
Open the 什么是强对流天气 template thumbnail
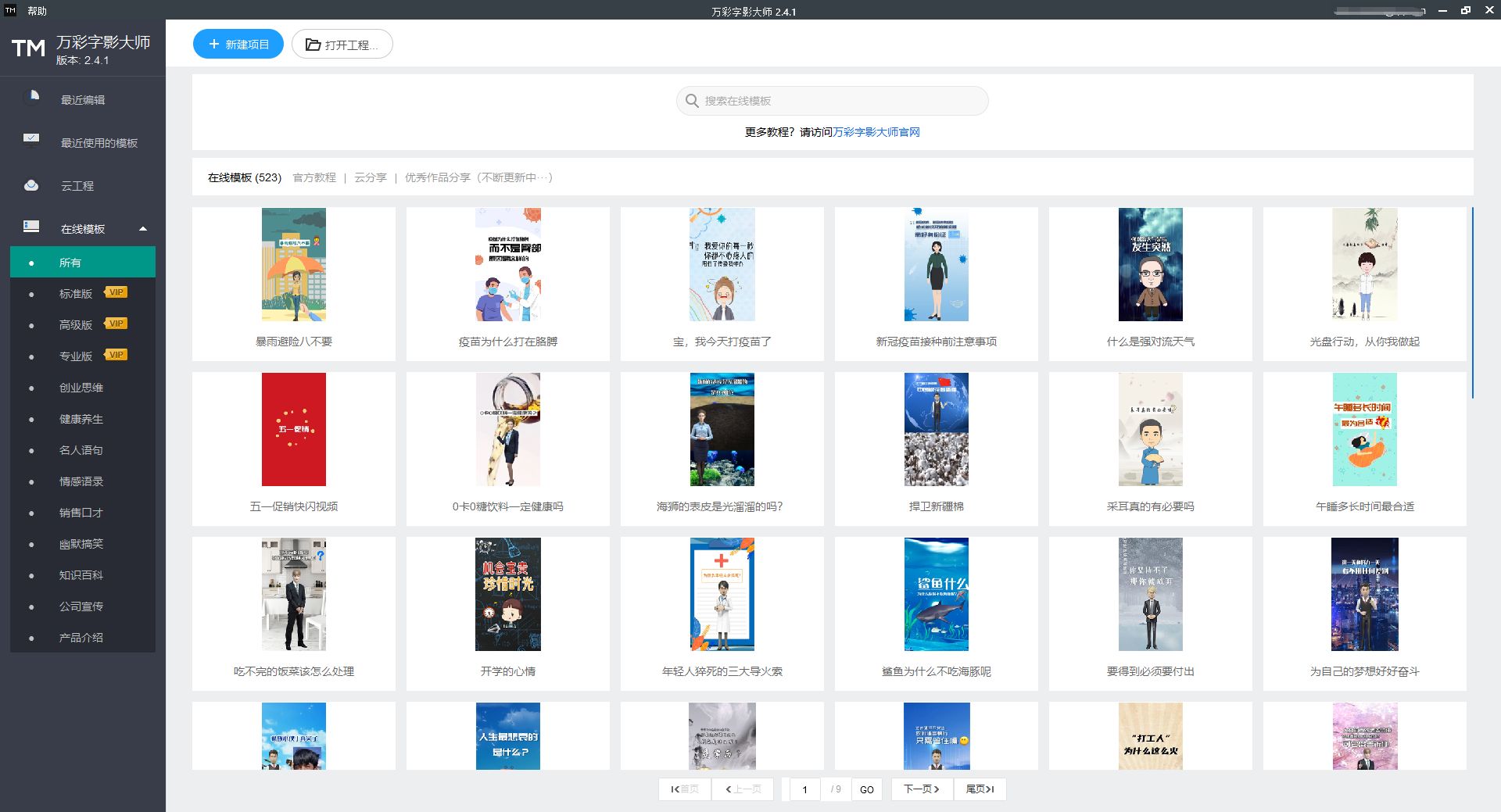[1151, 264]
